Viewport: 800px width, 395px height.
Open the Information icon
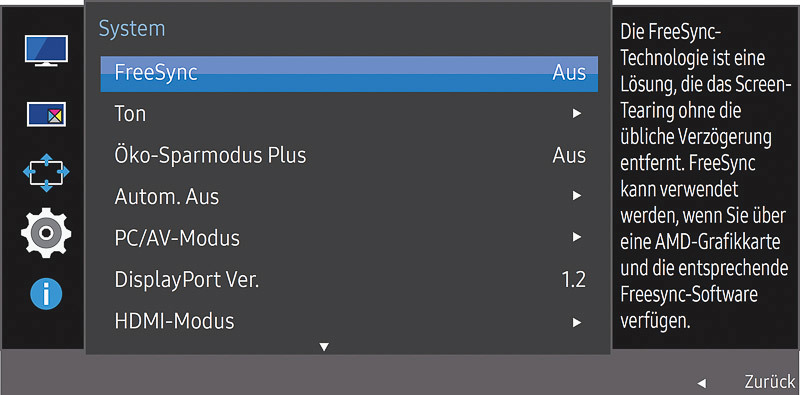(x=46, y=294)
